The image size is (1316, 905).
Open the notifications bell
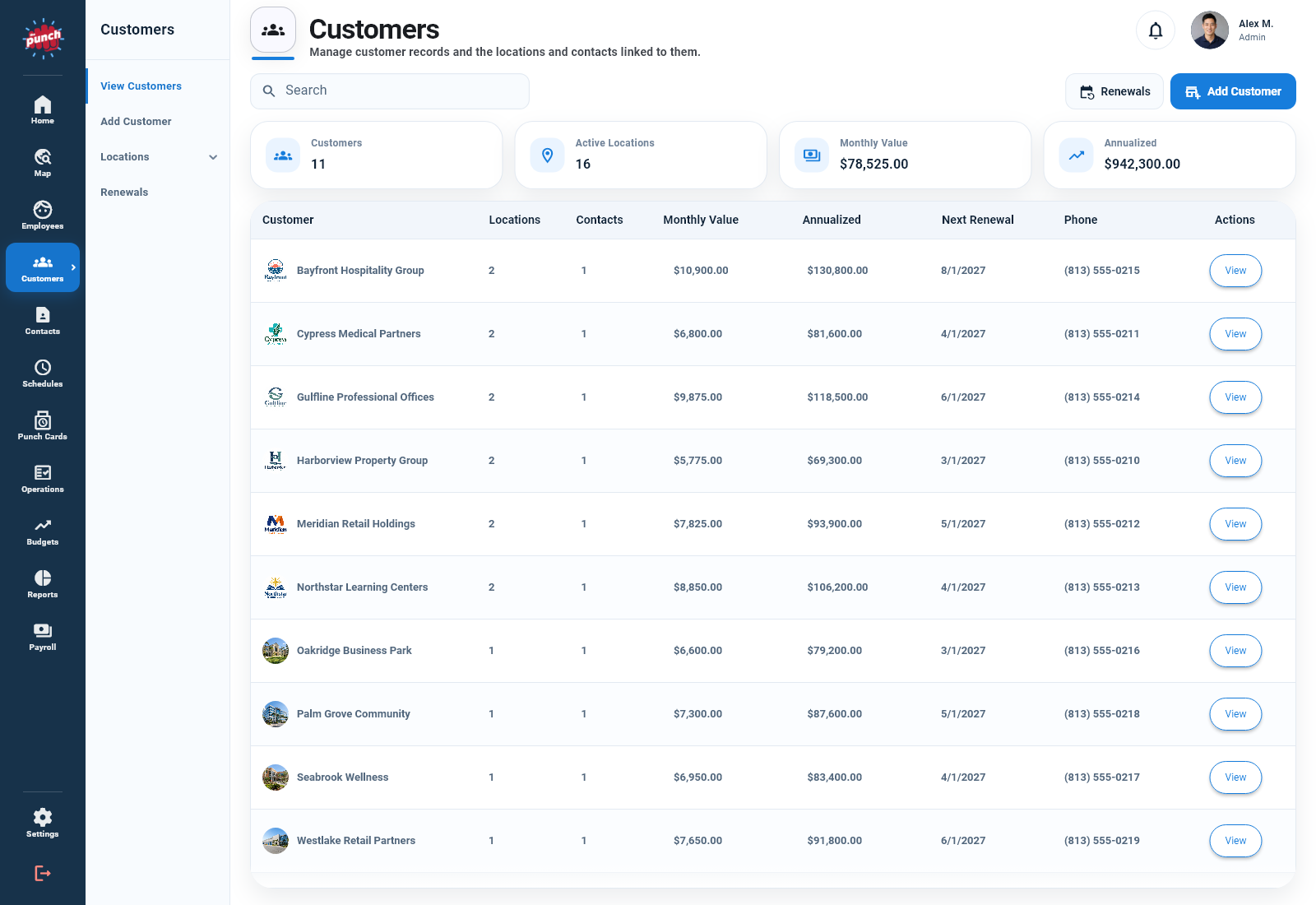[1156, 30]
